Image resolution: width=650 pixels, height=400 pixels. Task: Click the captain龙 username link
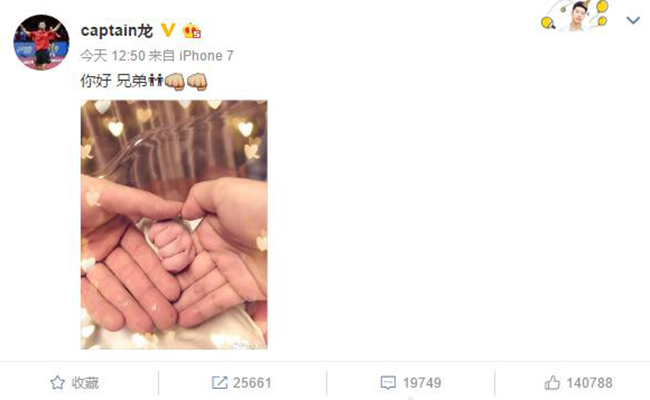(x=117, y=31)
